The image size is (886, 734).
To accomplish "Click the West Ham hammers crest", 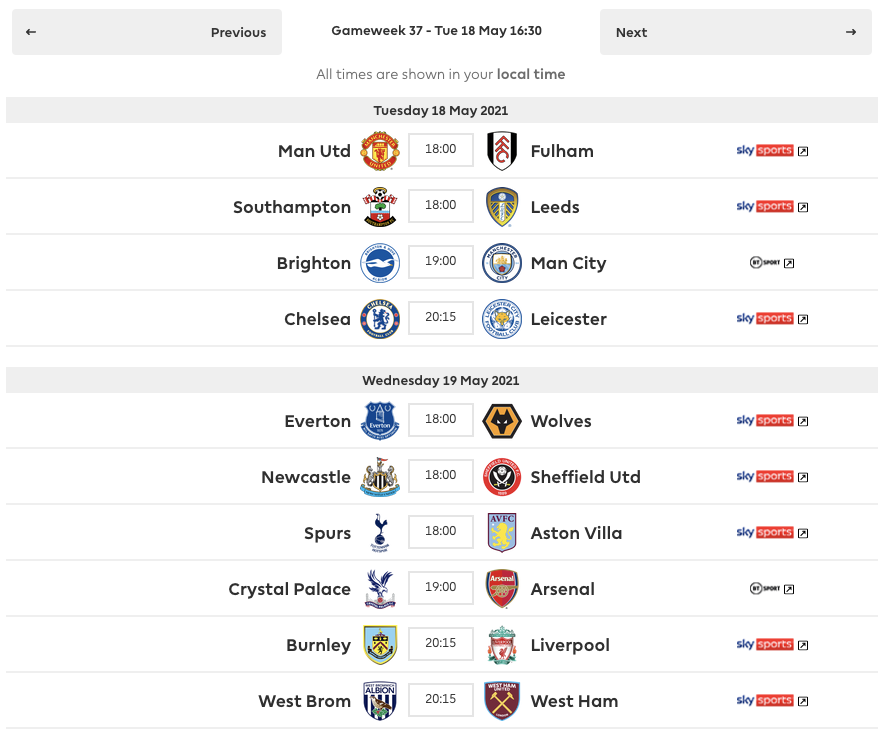I will (502, 701).
